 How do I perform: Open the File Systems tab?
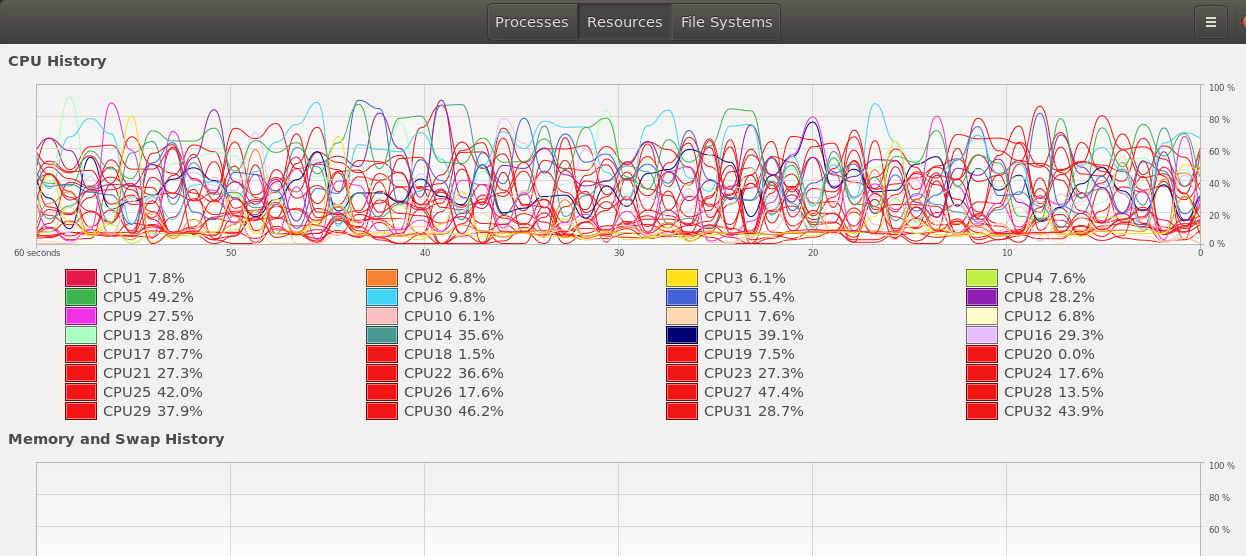[x=726, y=22]
